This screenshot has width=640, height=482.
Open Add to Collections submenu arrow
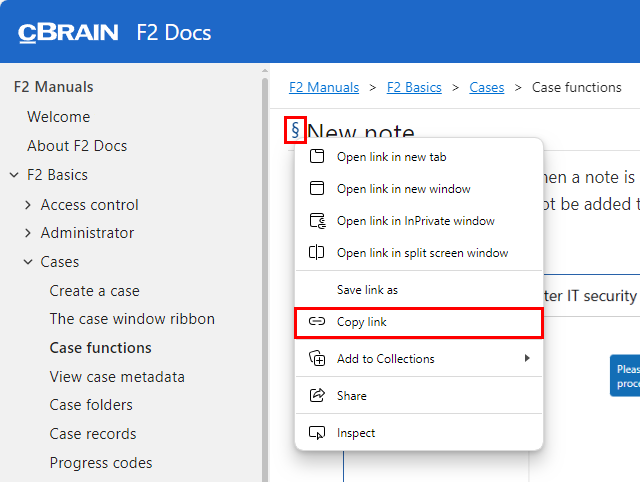527,358
